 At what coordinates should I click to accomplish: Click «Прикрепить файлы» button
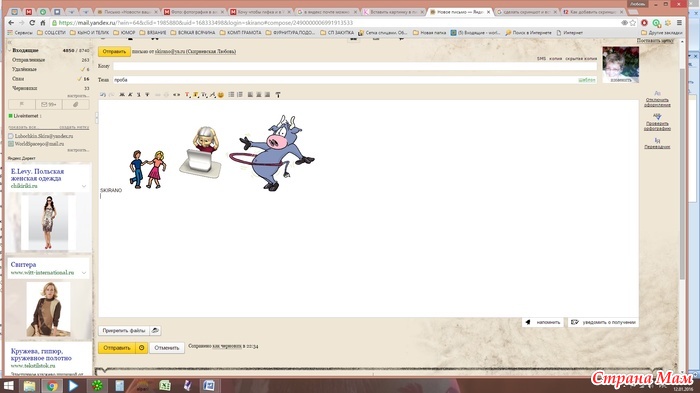pyautogui.click(x=124, y=330)
